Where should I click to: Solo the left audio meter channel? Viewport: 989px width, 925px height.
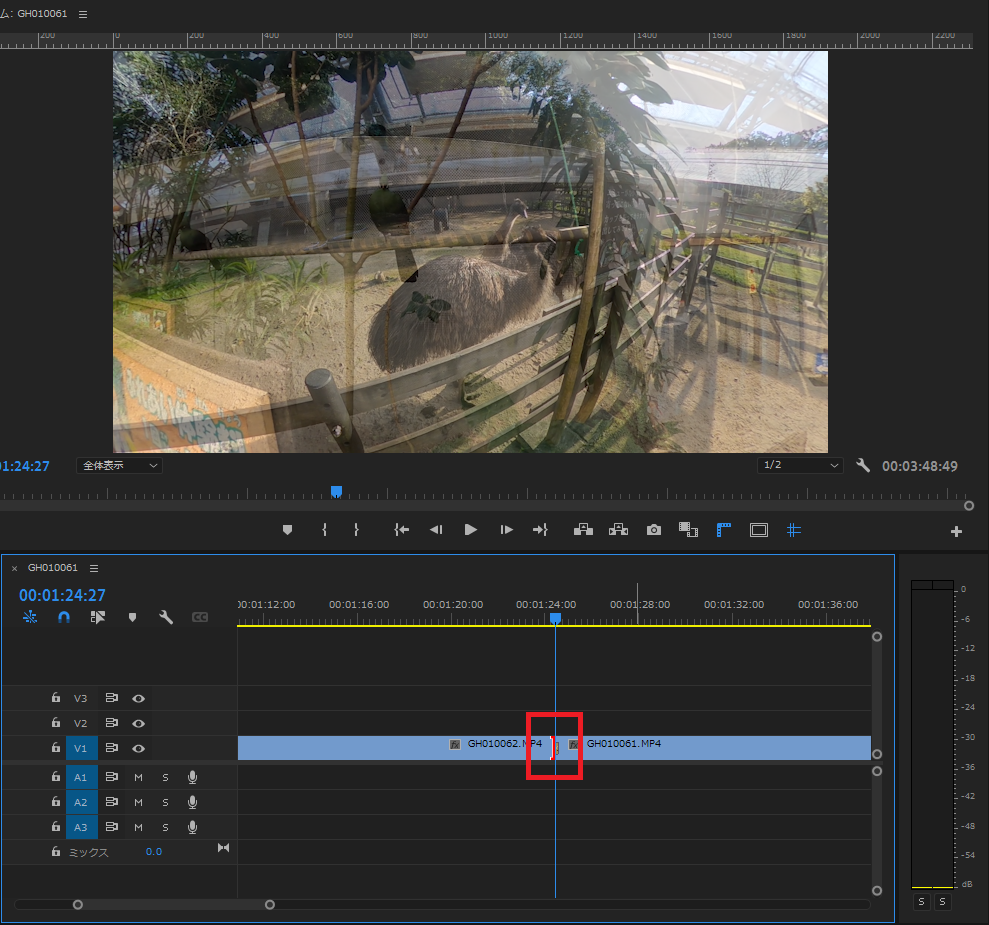[922, 902]
